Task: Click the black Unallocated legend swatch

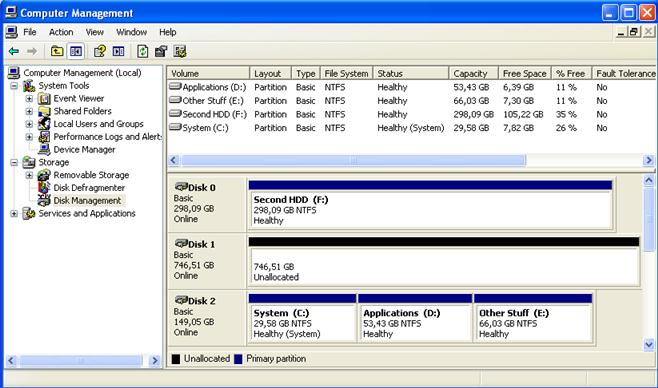Action: [x=176, y=359]
